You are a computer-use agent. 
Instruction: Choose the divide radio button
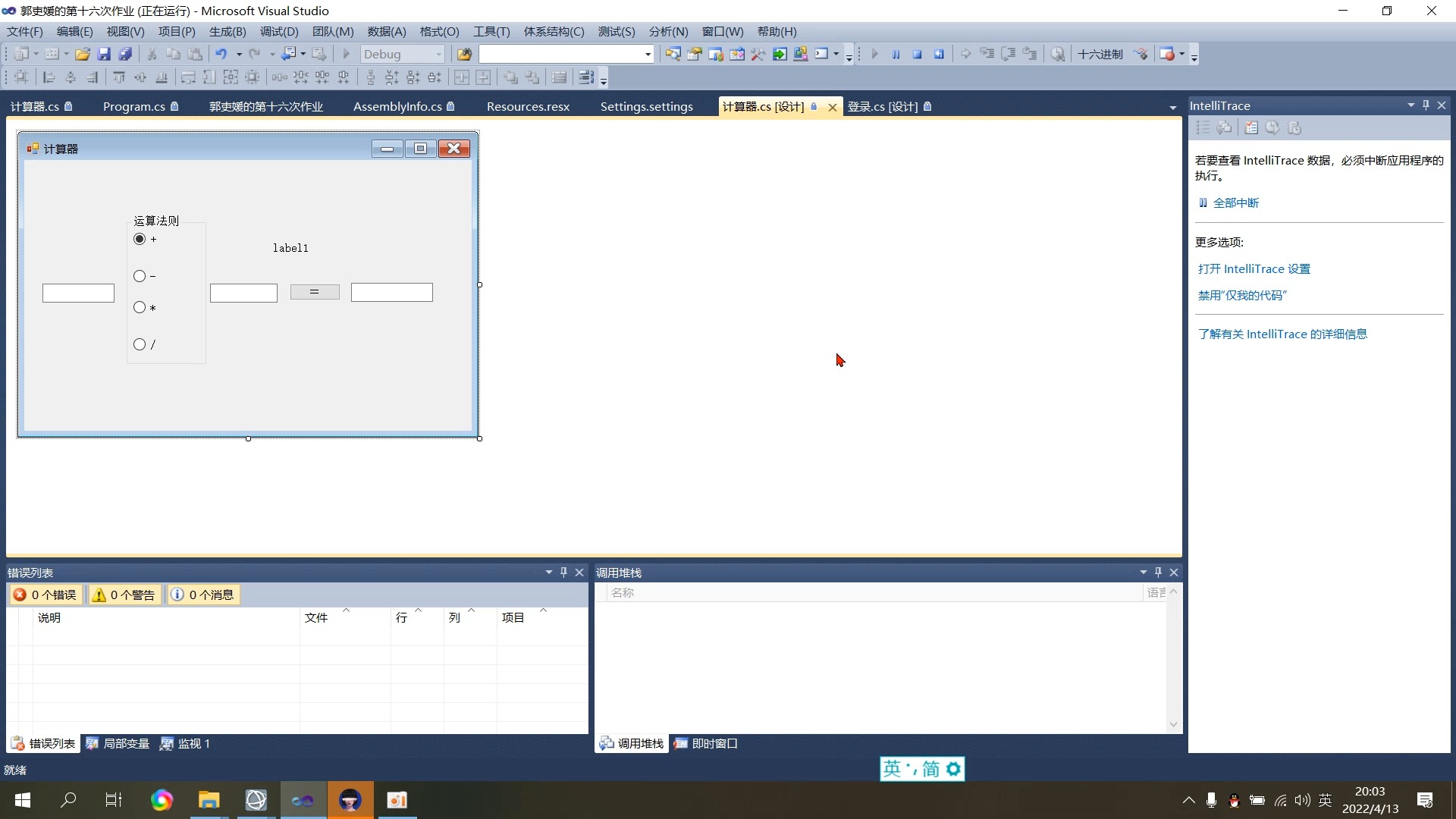pos(140,344)
